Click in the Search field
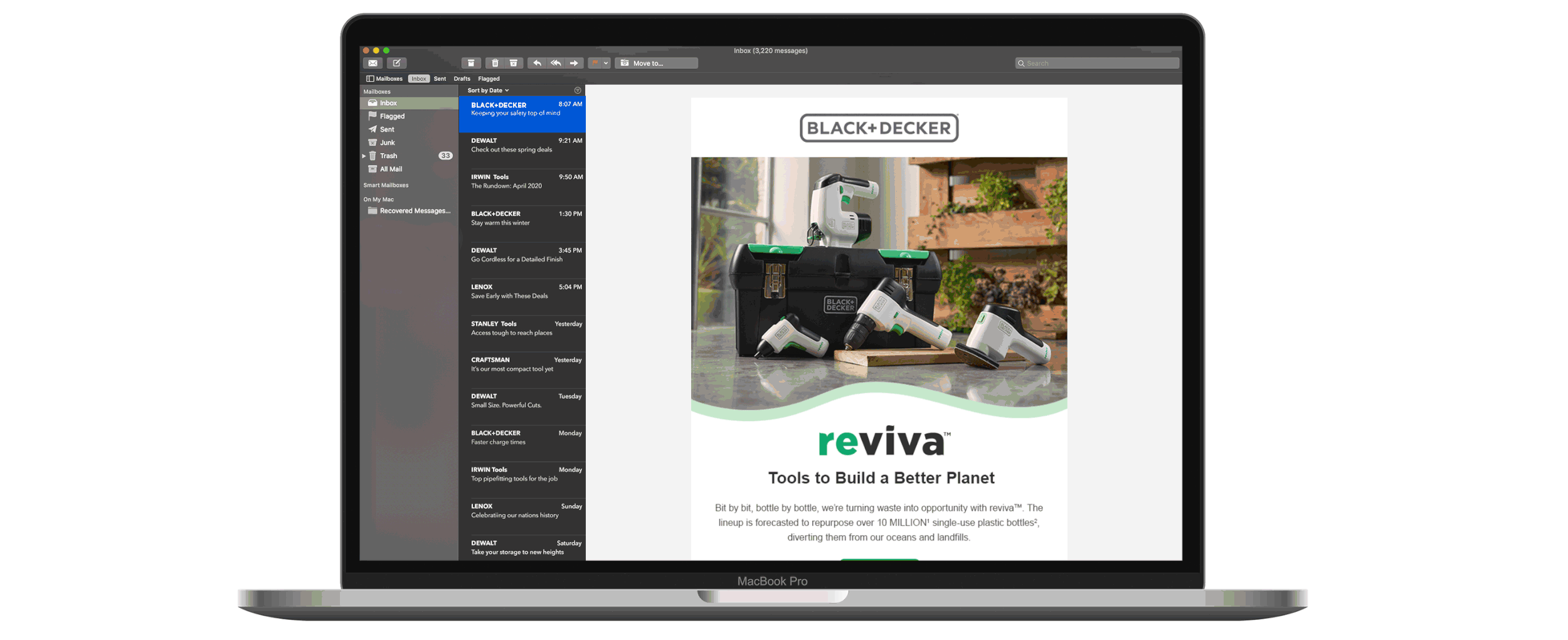This screenshot has height=640, width=1568. 1097,63
